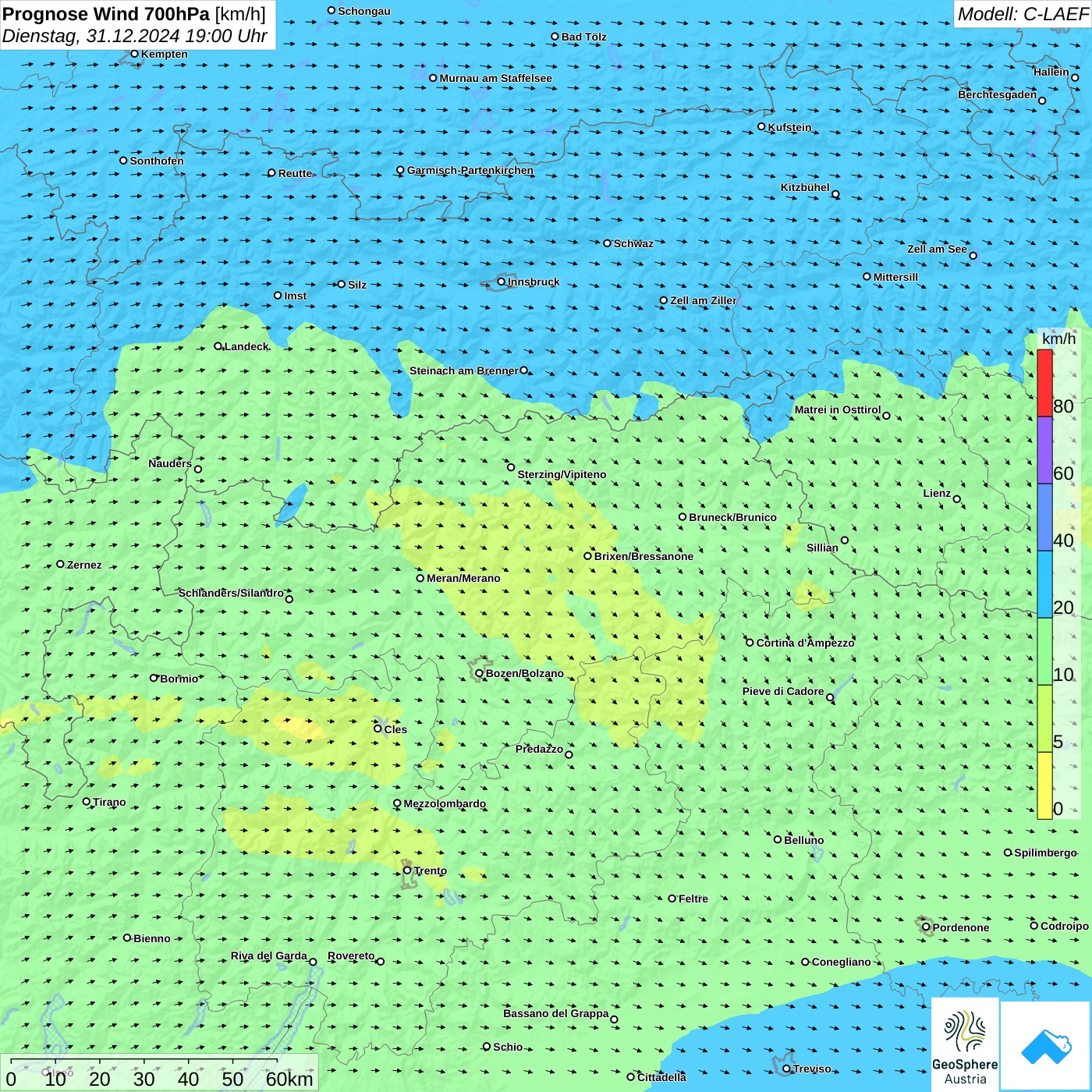Click the GeoSphere Austria logo
Viewport: 1092px width, 1092px height.
coord(965,1044)
